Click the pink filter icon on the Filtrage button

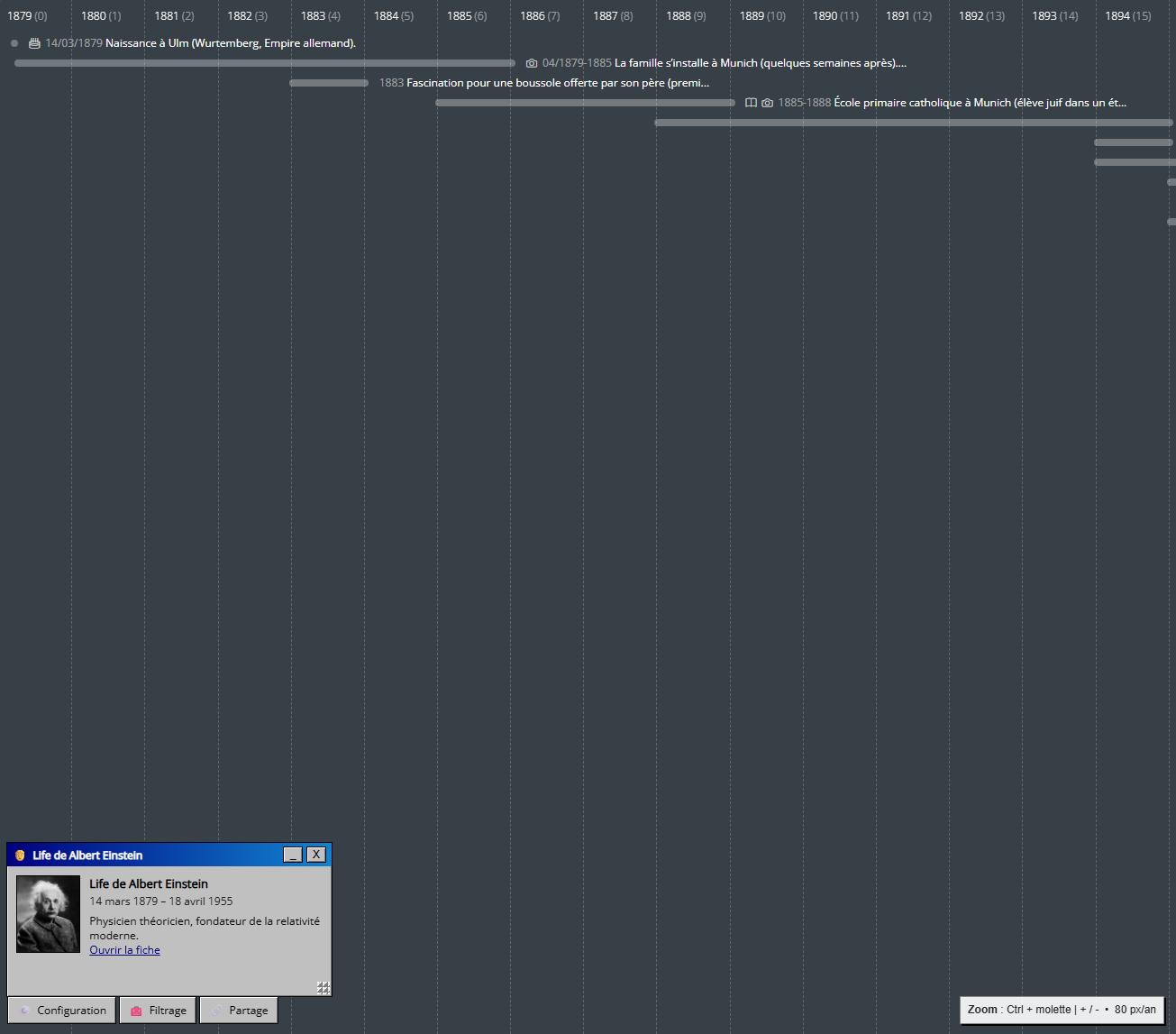[x=135, y=1010]
